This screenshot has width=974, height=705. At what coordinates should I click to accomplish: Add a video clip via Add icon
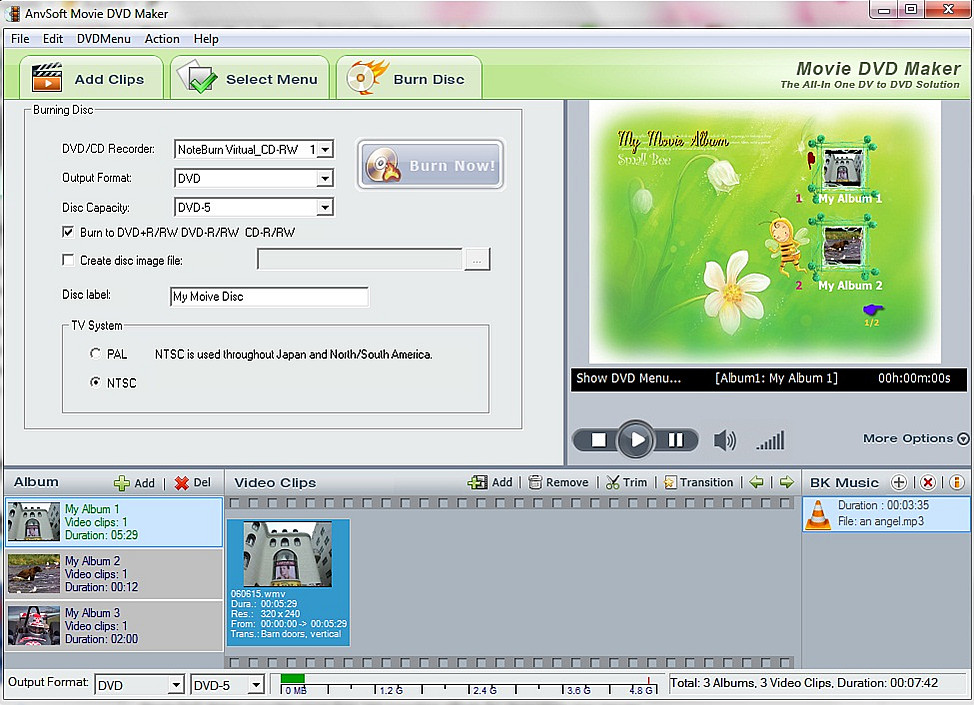coord(477,482)
